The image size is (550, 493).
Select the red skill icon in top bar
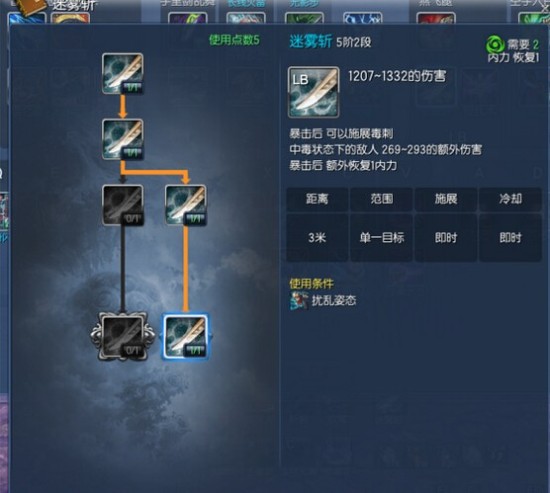pos(436,18)
